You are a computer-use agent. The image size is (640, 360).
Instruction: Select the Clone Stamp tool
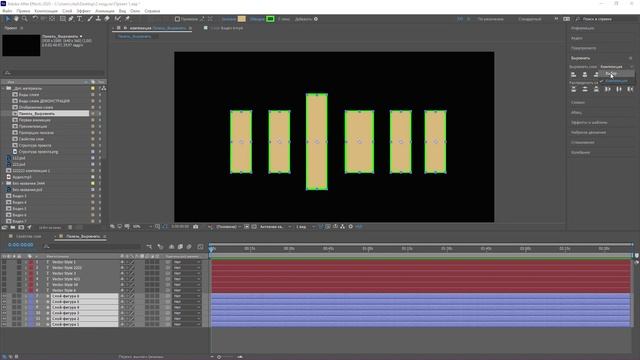point(98,19)
